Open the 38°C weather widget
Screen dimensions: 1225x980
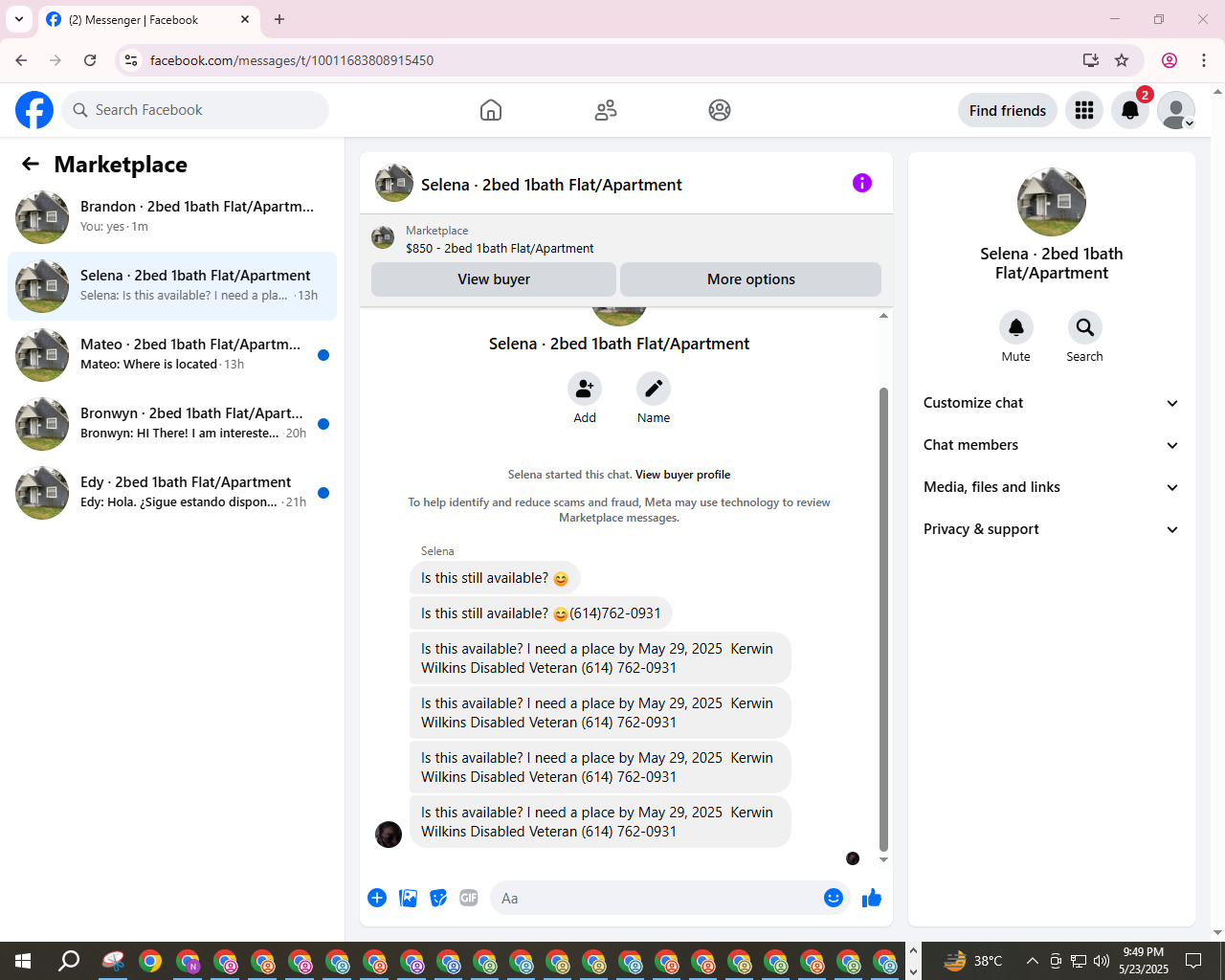click(973, 961)
